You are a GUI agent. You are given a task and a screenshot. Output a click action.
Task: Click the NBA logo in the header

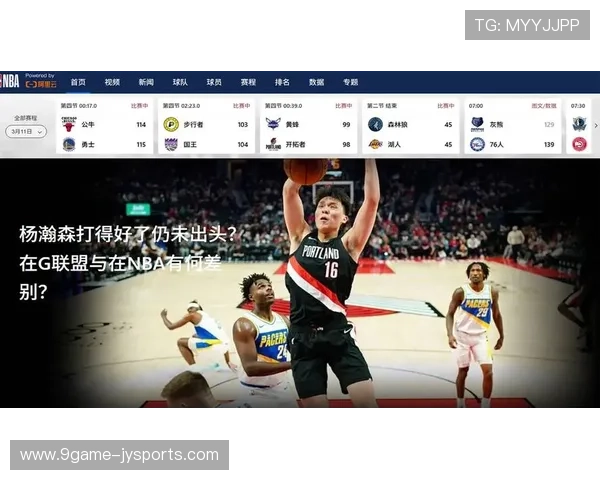pos(10,80)
